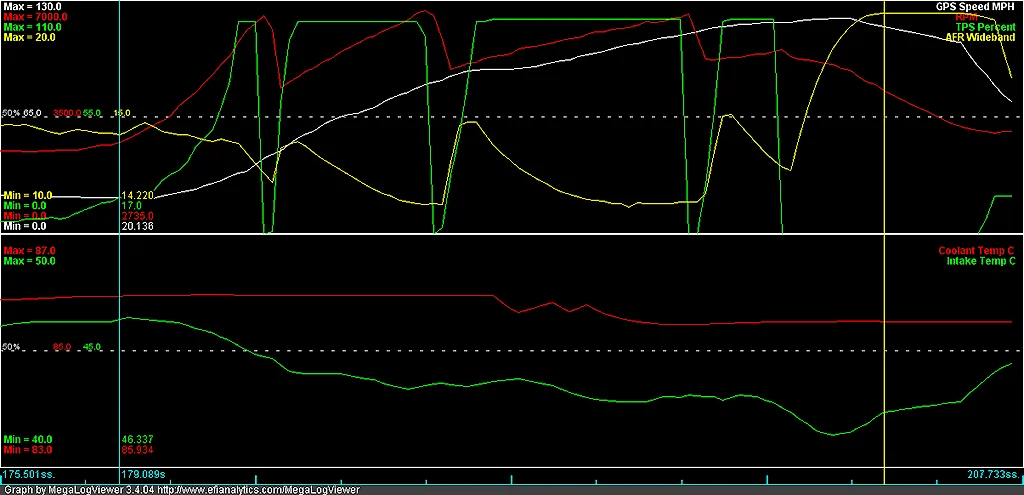Click the 207.733s end time label

coord(993,475)
